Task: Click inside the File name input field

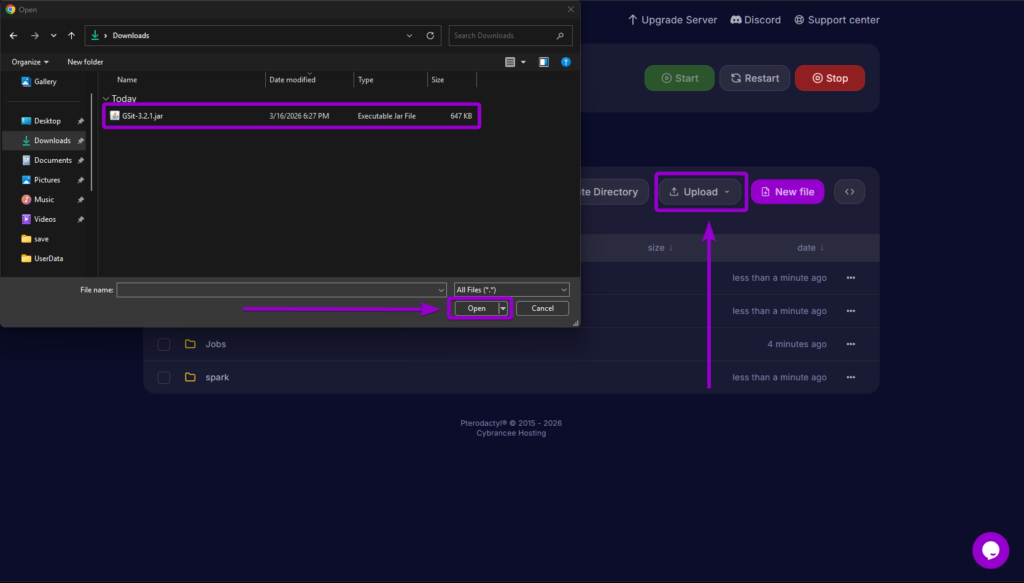Action: (280, 289)
